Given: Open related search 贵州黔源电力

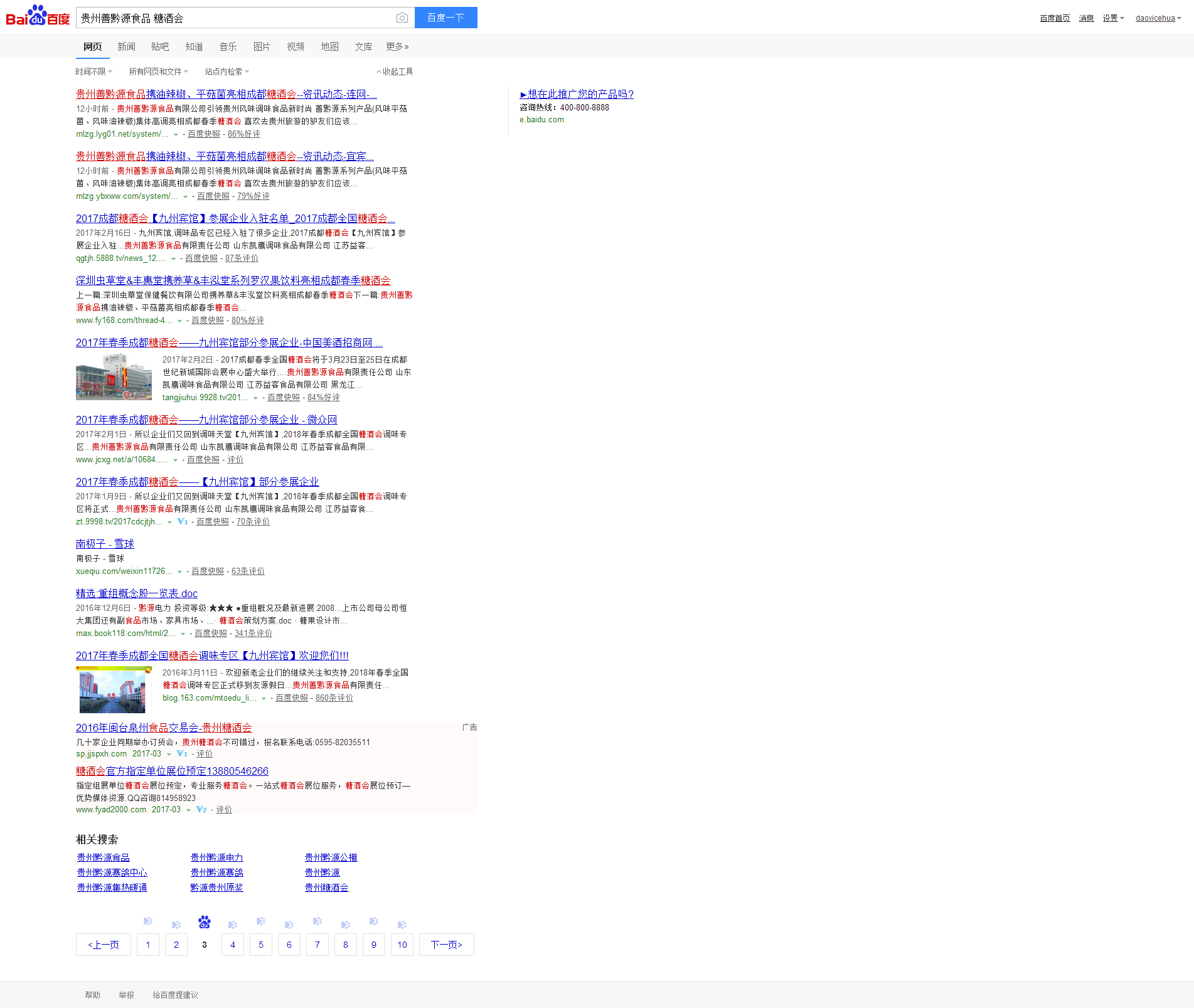Looking at the screenshot, I should (x=217, y=857).
